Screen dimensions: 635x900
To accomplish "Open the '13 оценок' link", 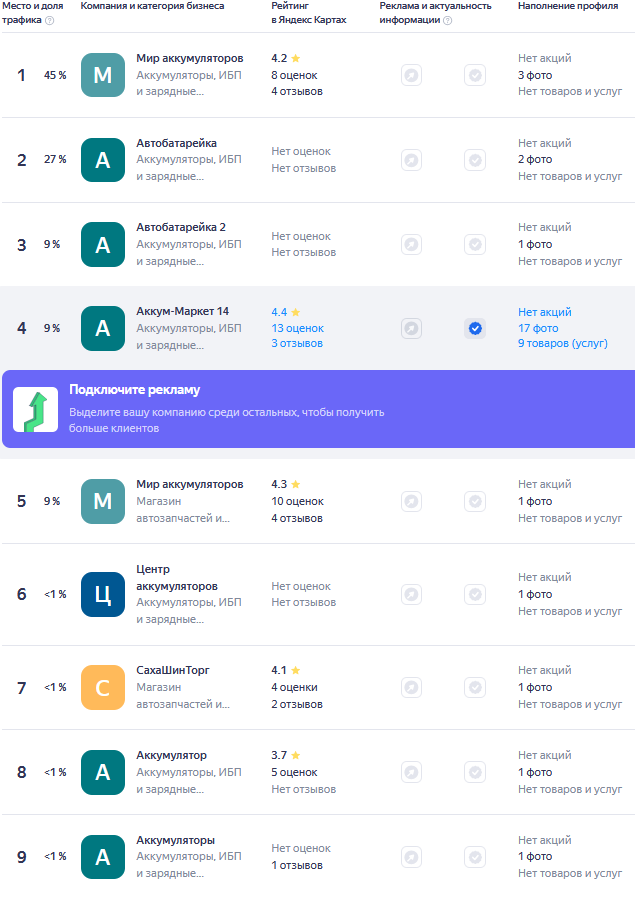I will 297,328.
